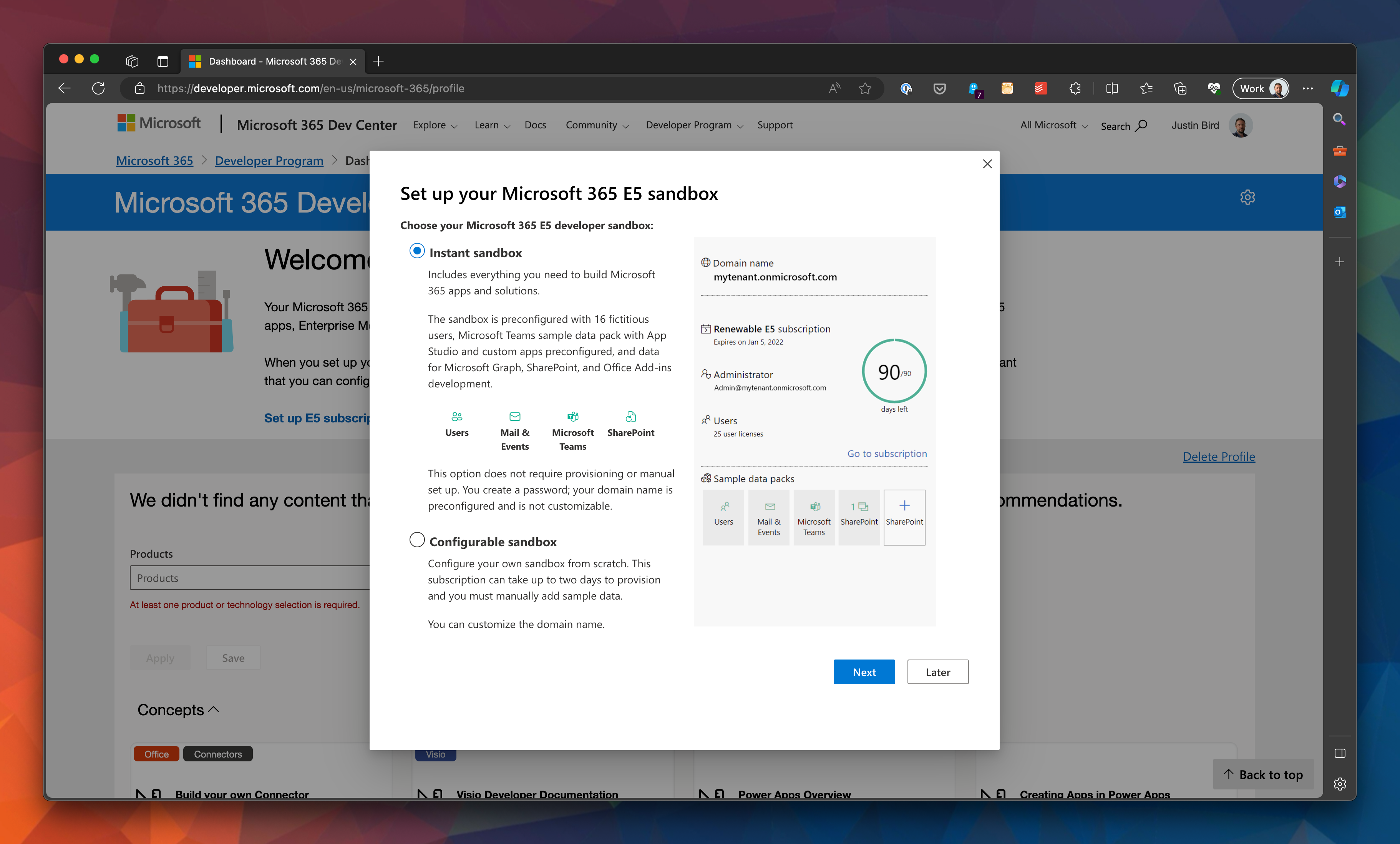Click the back navigation arrow
1400x844 pixels.
pos(64,88)
